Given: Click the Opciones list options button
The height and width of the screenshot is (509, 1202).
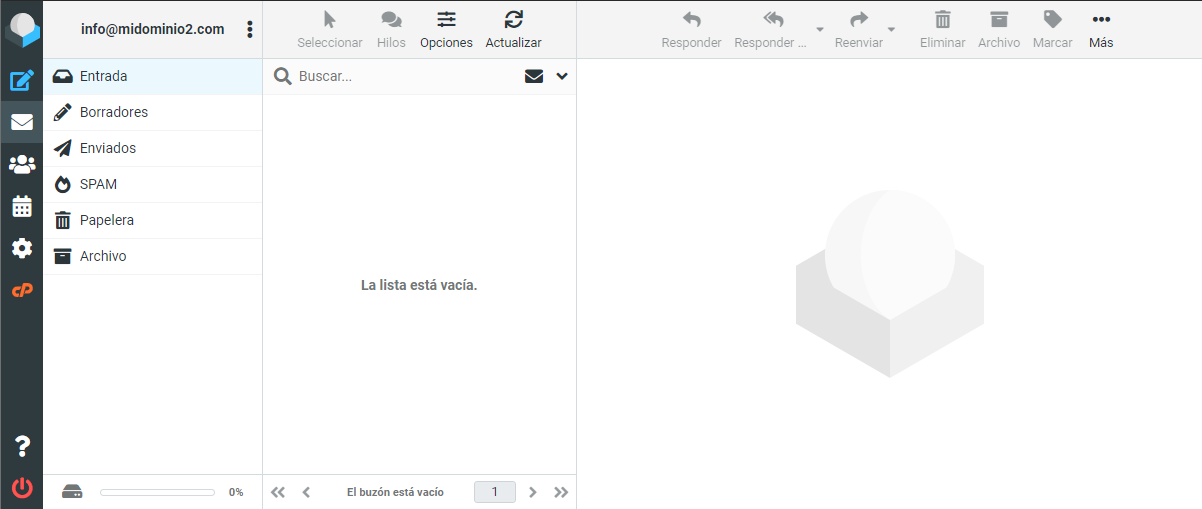Looking at the screenshot, I should [x=446, y=29].
